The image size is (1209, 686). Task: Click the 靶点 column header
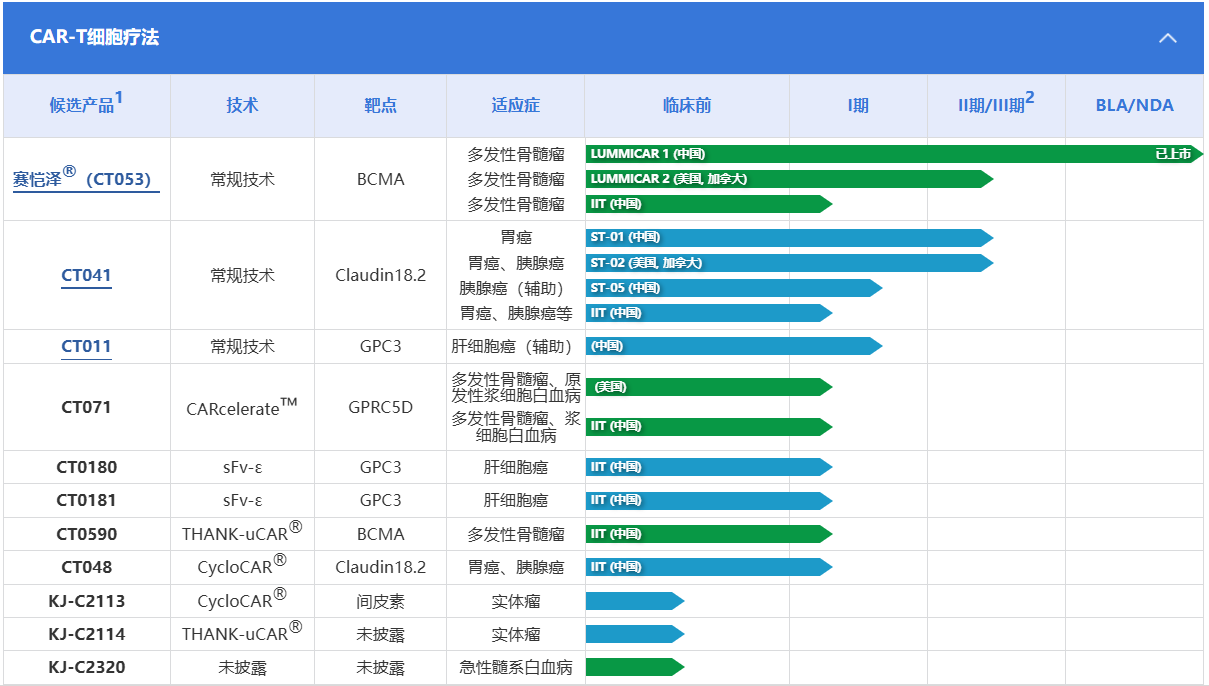tap(380, 105)
